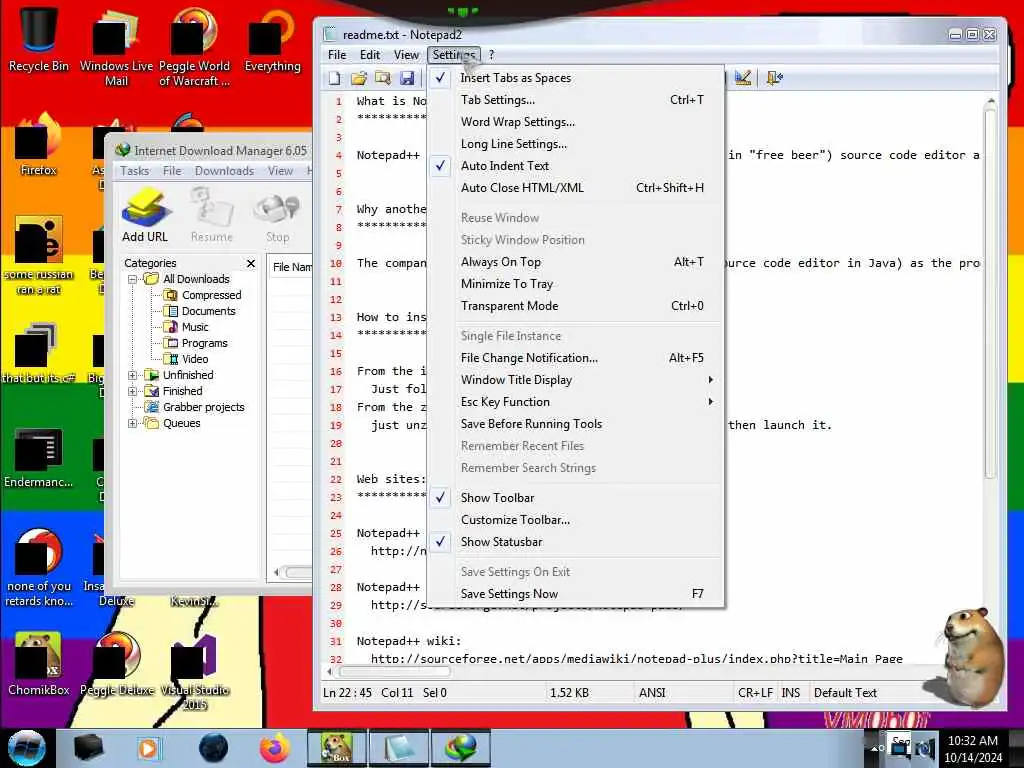Open Customize Toolbar...

click(575, 520)
